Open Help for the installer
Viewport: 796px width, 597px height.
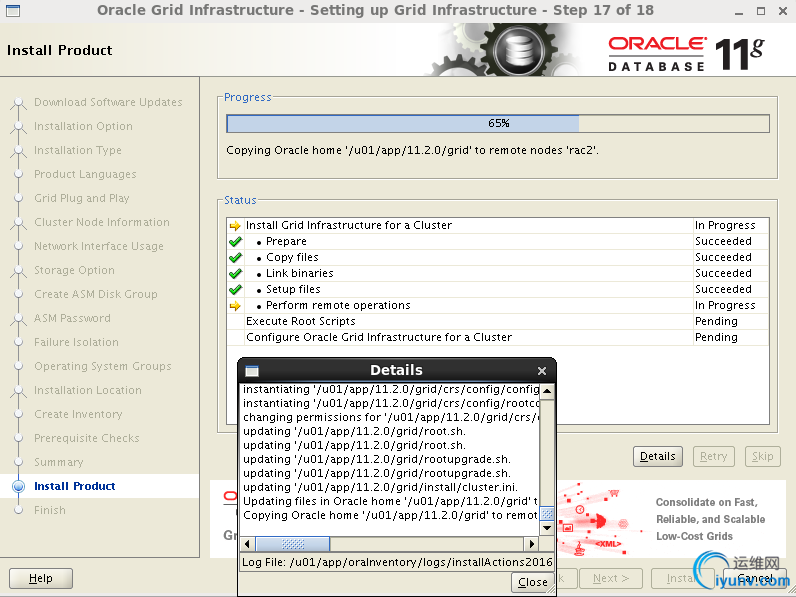[41, 578]
